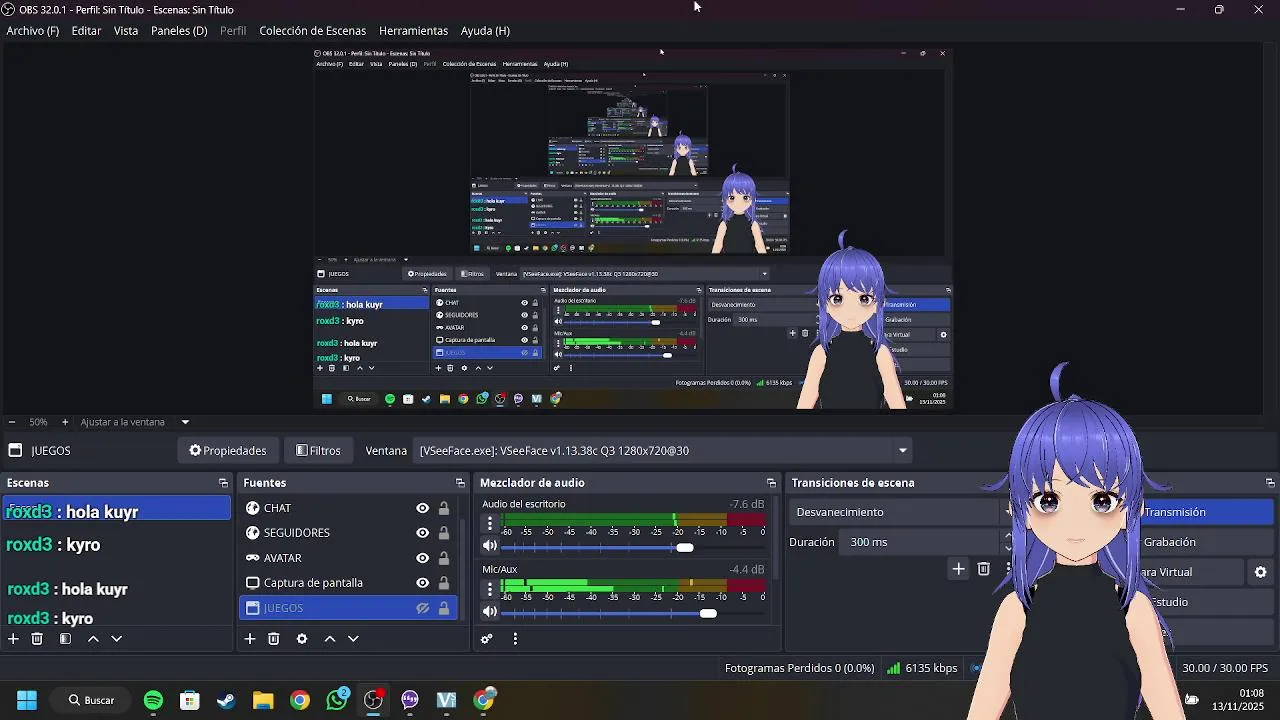
Task: Open source properties gear in Fuentes panel
Action: [x=302, y=639]
